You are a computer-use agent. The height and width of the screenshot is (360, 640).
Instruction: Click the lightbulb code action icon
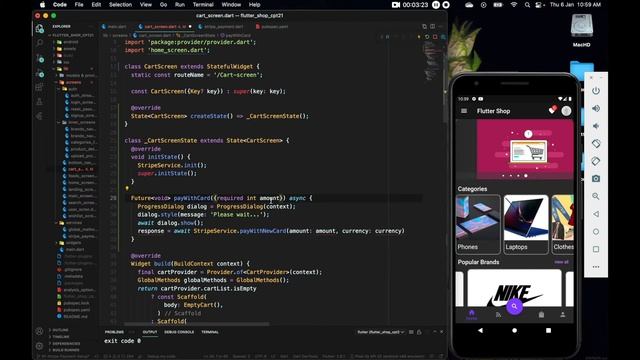pyautogui.click(x=127, y=189)
